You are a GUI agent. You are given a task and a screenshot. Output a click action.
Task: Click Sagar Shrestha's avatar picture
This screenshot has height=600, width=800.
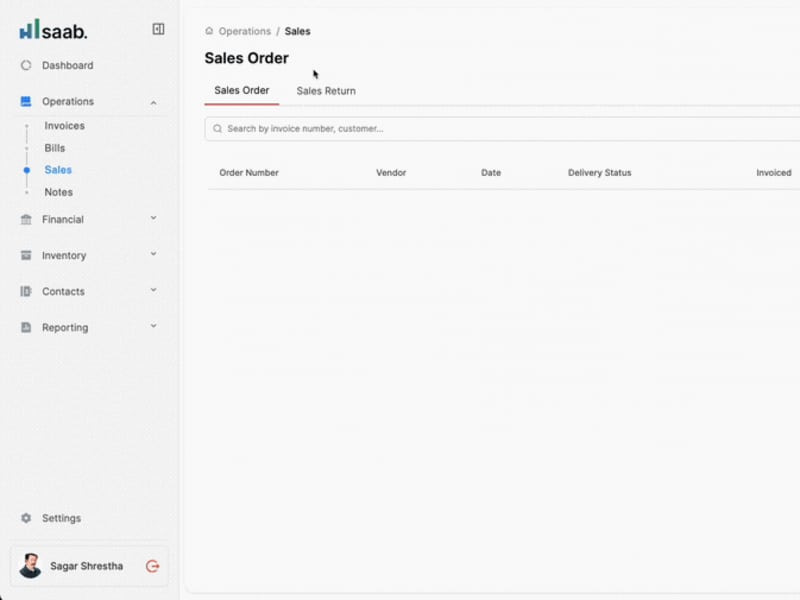pos(30,566)
